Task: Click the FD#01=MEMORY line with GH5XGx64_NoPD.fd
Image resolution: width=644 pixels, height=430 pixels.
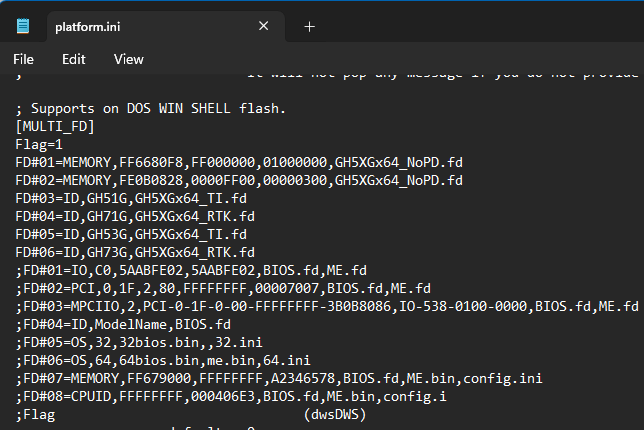Action: [238, 162]
